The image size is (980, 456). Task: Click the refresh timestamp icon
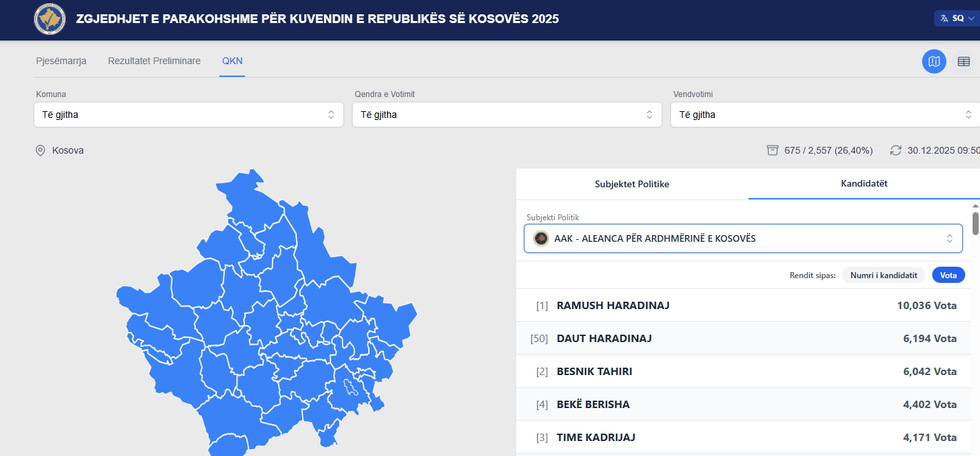[x=895, y=150]
